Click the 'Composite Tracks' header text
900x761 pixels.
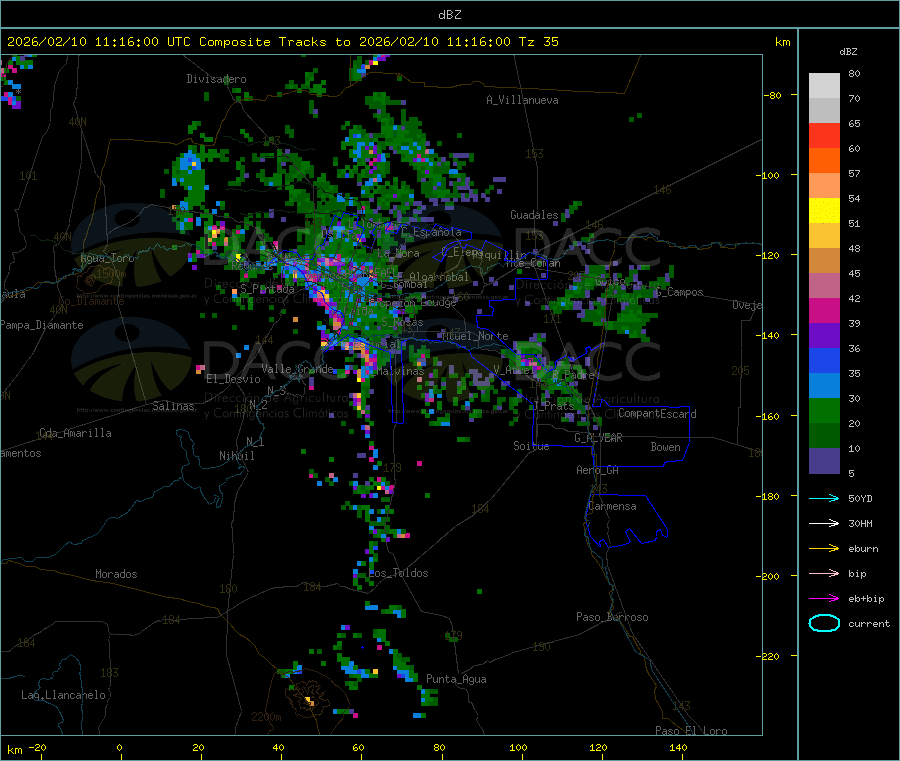[x=262, y=42]
